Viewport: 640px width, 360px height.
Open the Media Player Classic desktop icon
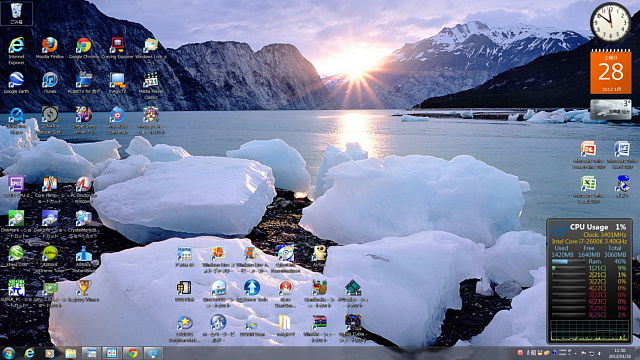click(151, 85)
